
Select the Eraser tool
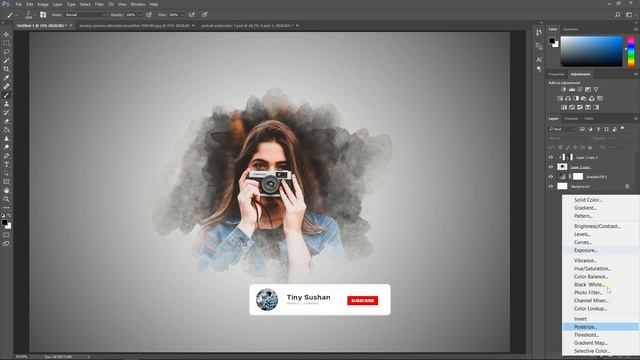tap(6, 121)
